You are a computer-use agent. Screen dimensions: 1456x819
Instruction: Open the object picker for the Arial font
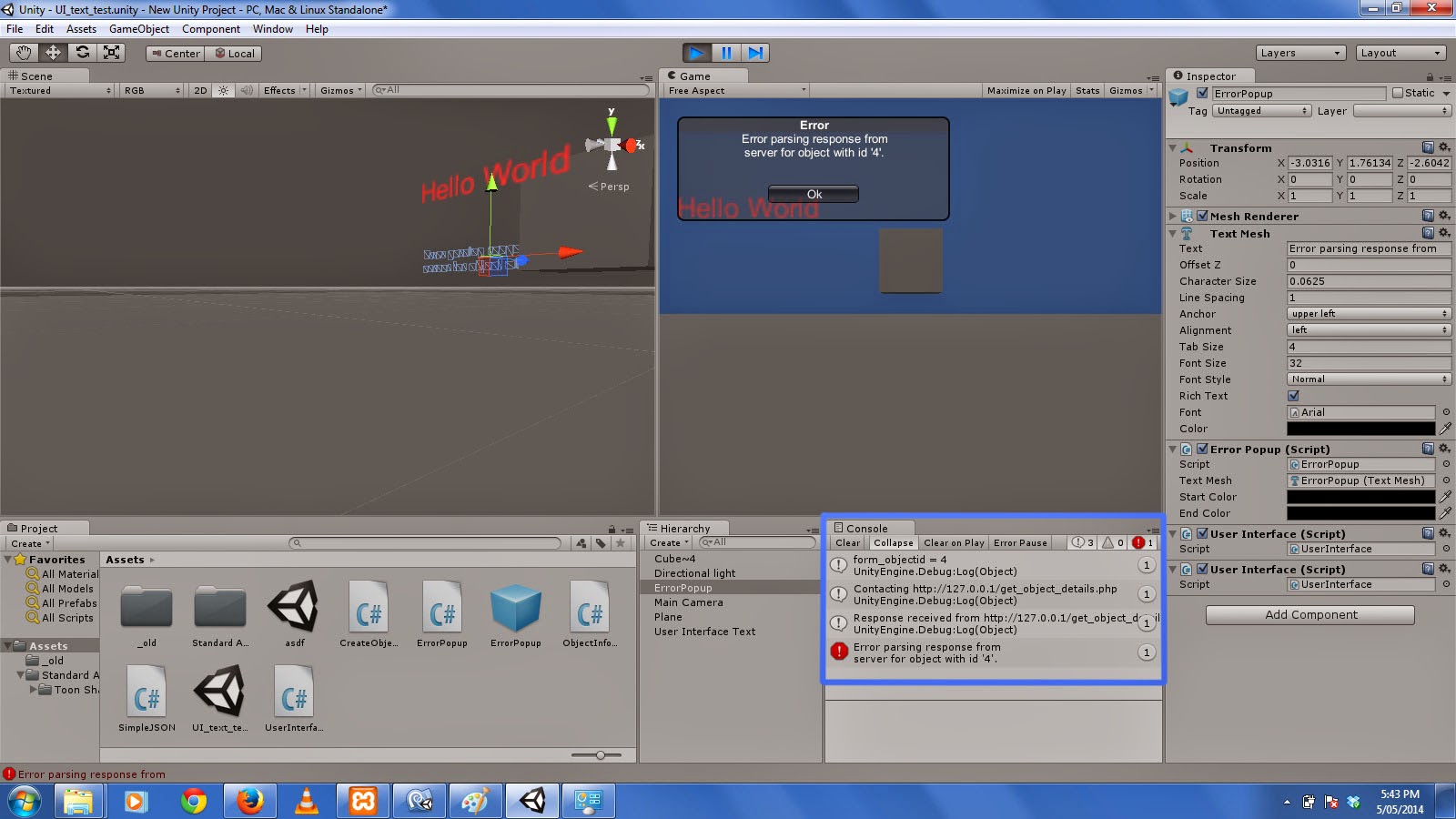pyautogui.click(x=1446, y=412)
